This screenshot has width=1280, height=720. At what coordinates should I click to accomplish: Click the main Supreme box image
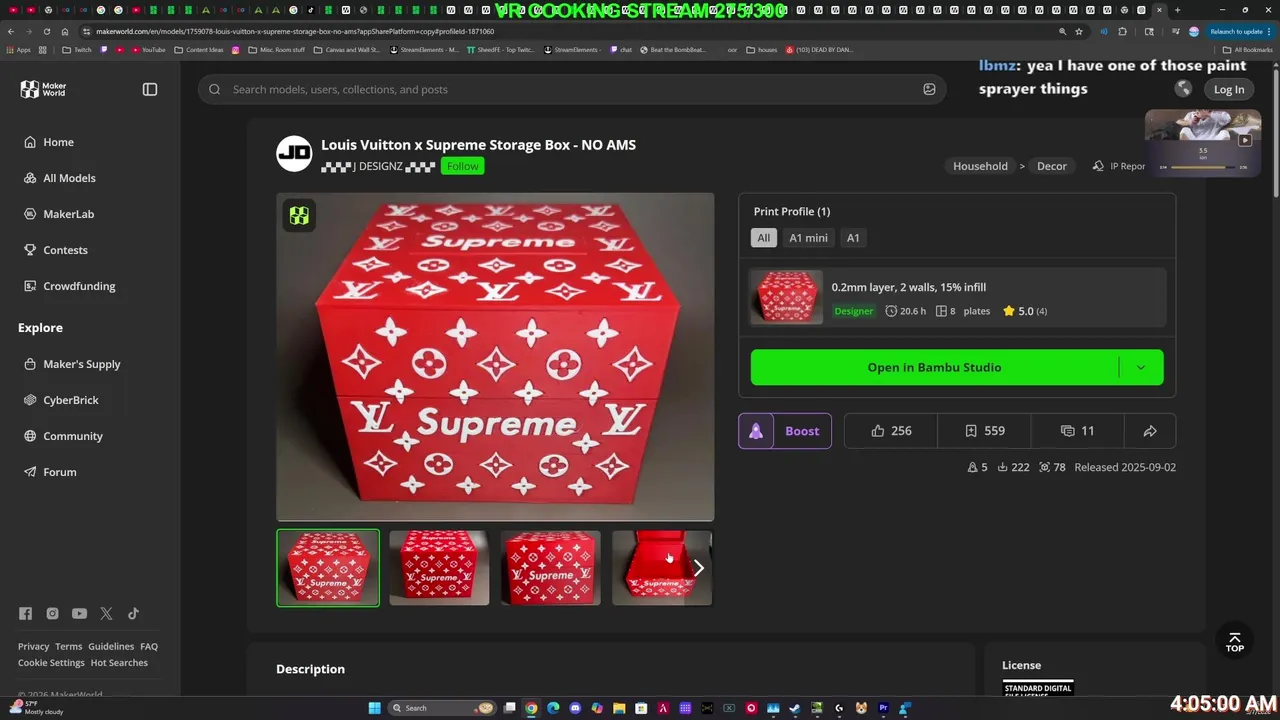(x=495, y=357)
